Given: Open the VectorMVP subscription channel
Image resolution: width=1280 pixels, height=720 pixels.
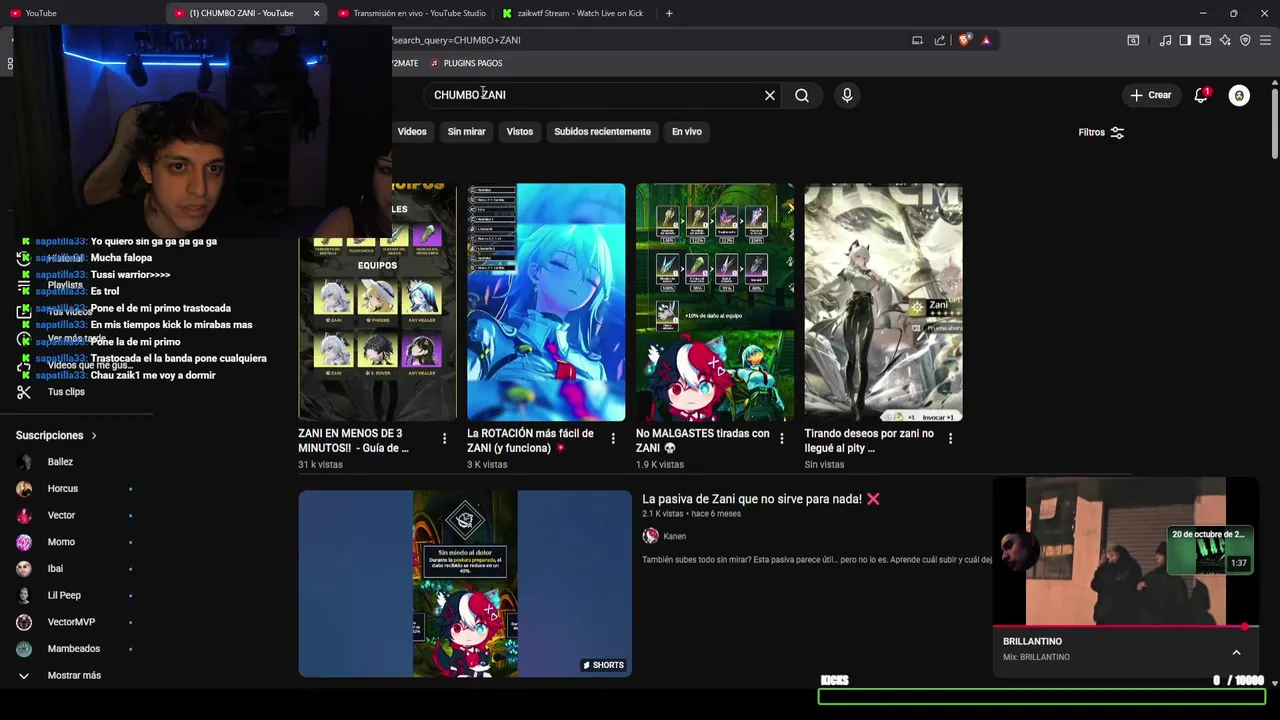Looking at the screenshot, I should point(71,622).
